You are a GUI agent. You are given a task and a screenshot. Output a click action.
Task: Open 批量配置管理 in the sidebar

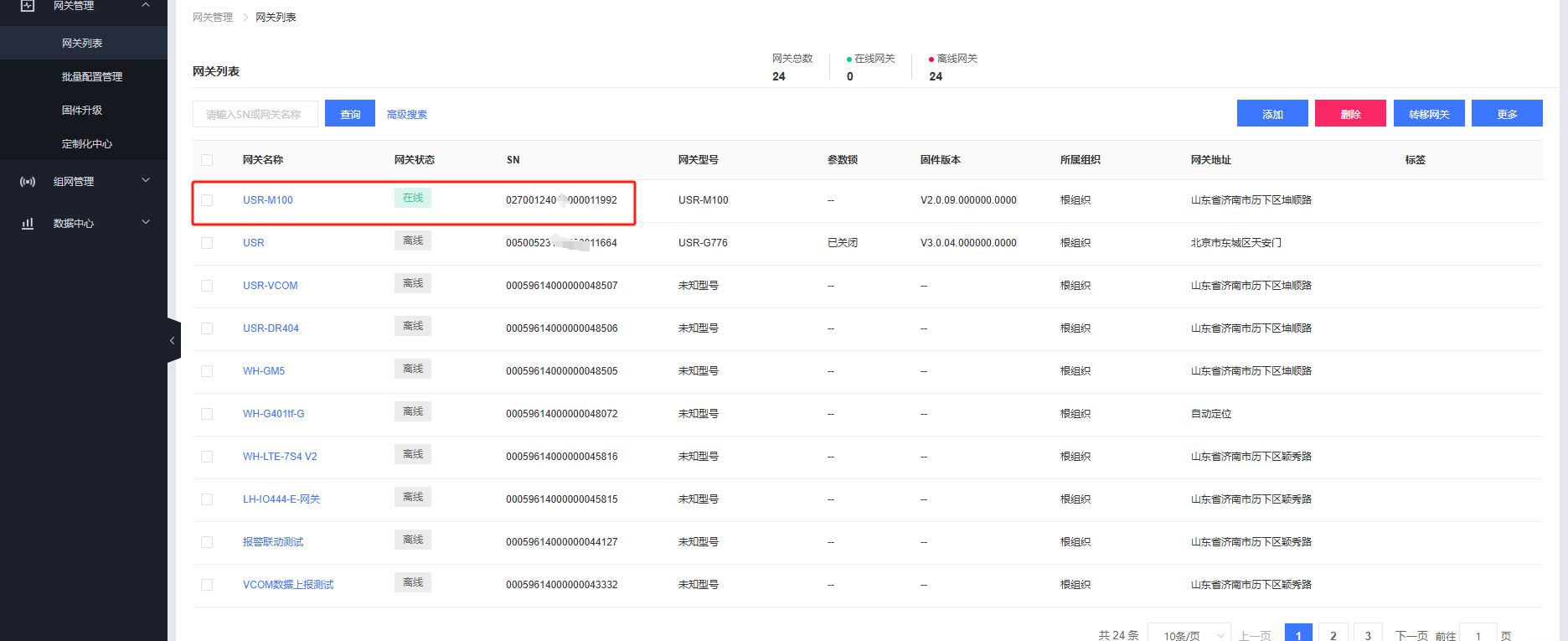pyautogui.click(x=91, y=76)
